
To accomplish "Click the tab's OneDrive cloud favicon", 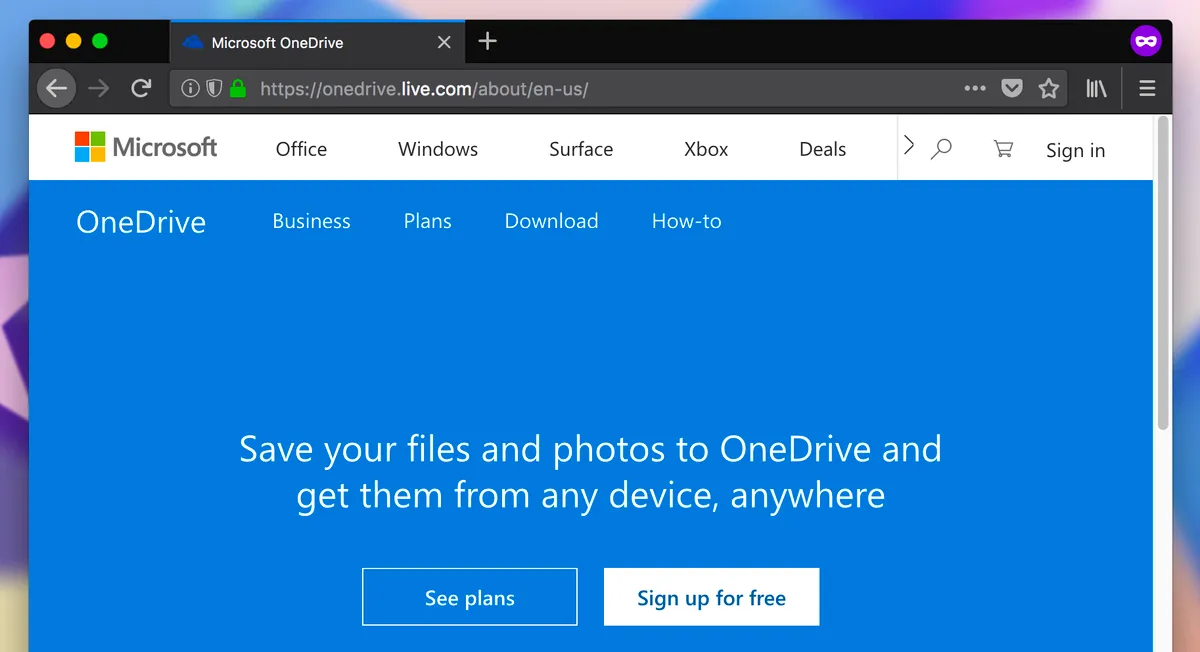I will (x=193, y=42).
